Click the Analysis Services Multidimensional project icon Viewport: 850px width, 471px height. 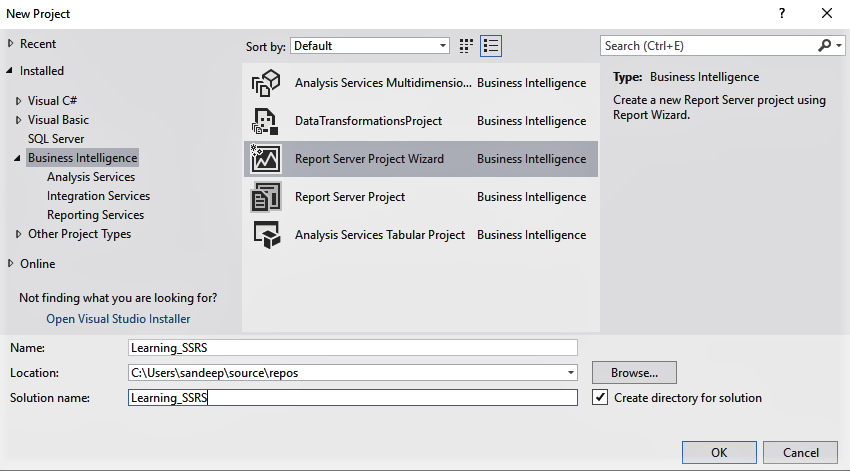266,83
